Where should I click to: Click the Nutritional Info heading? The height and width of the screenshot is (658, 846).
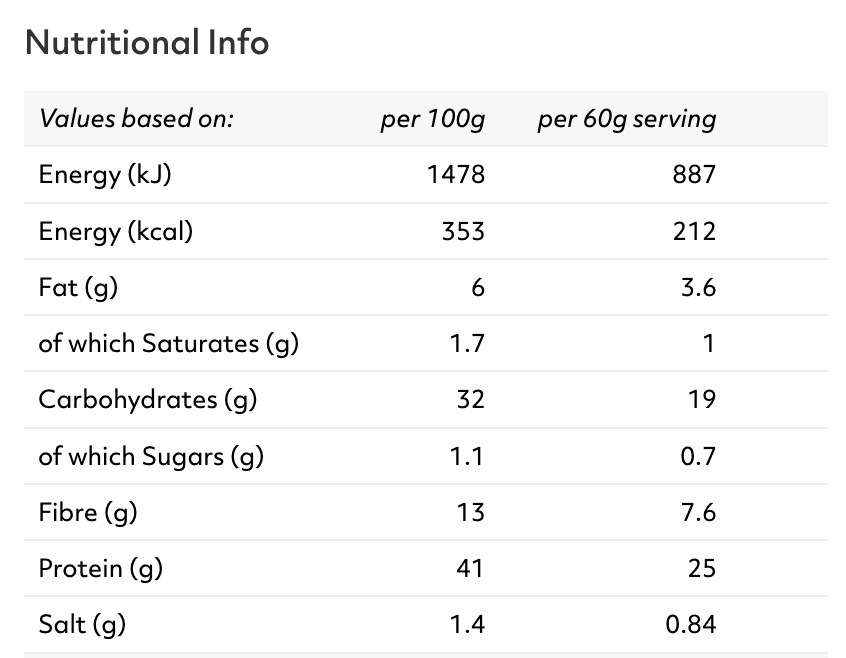coord(146,43)
